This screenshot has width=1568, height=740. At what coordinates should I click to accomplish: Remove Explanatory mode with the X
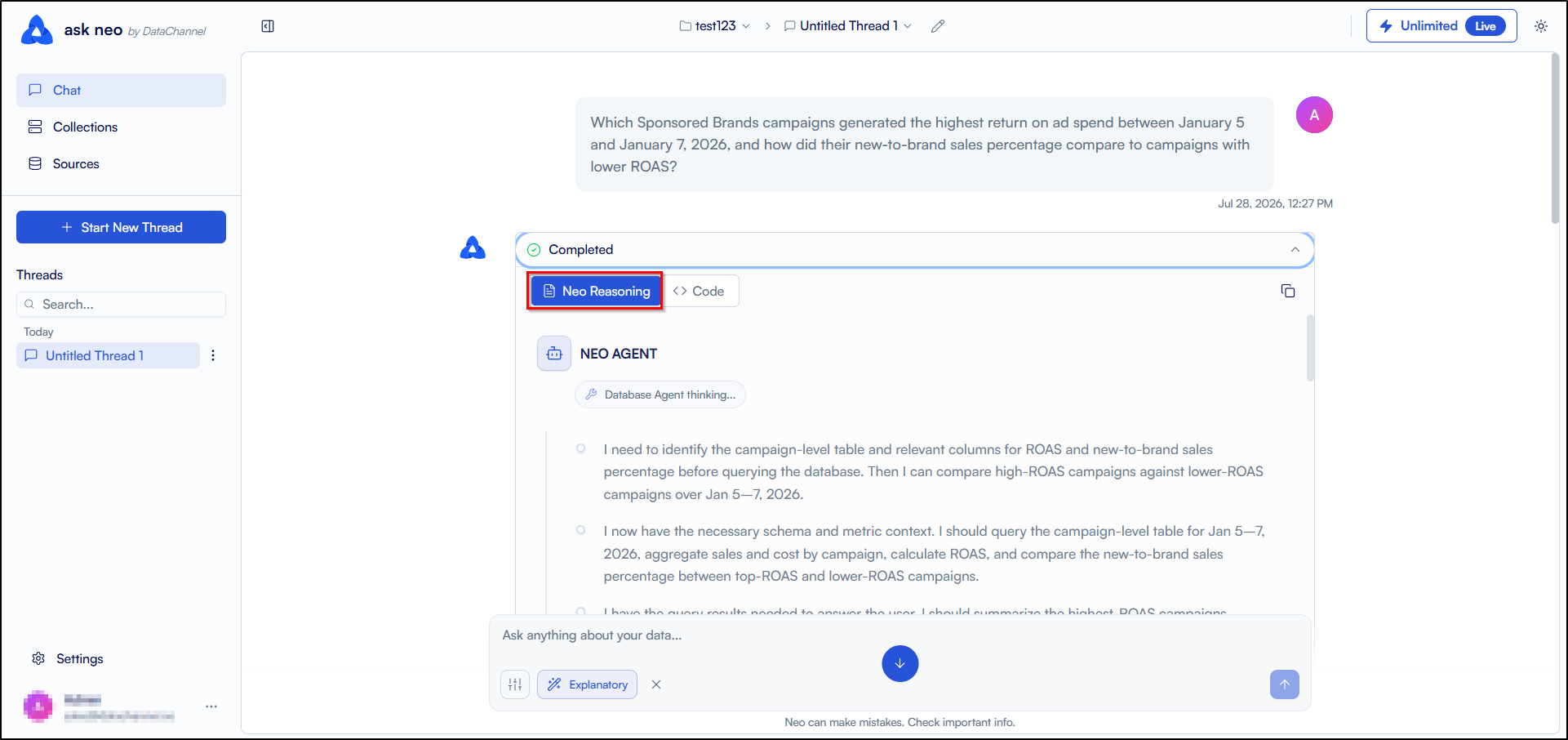[656, 684]
